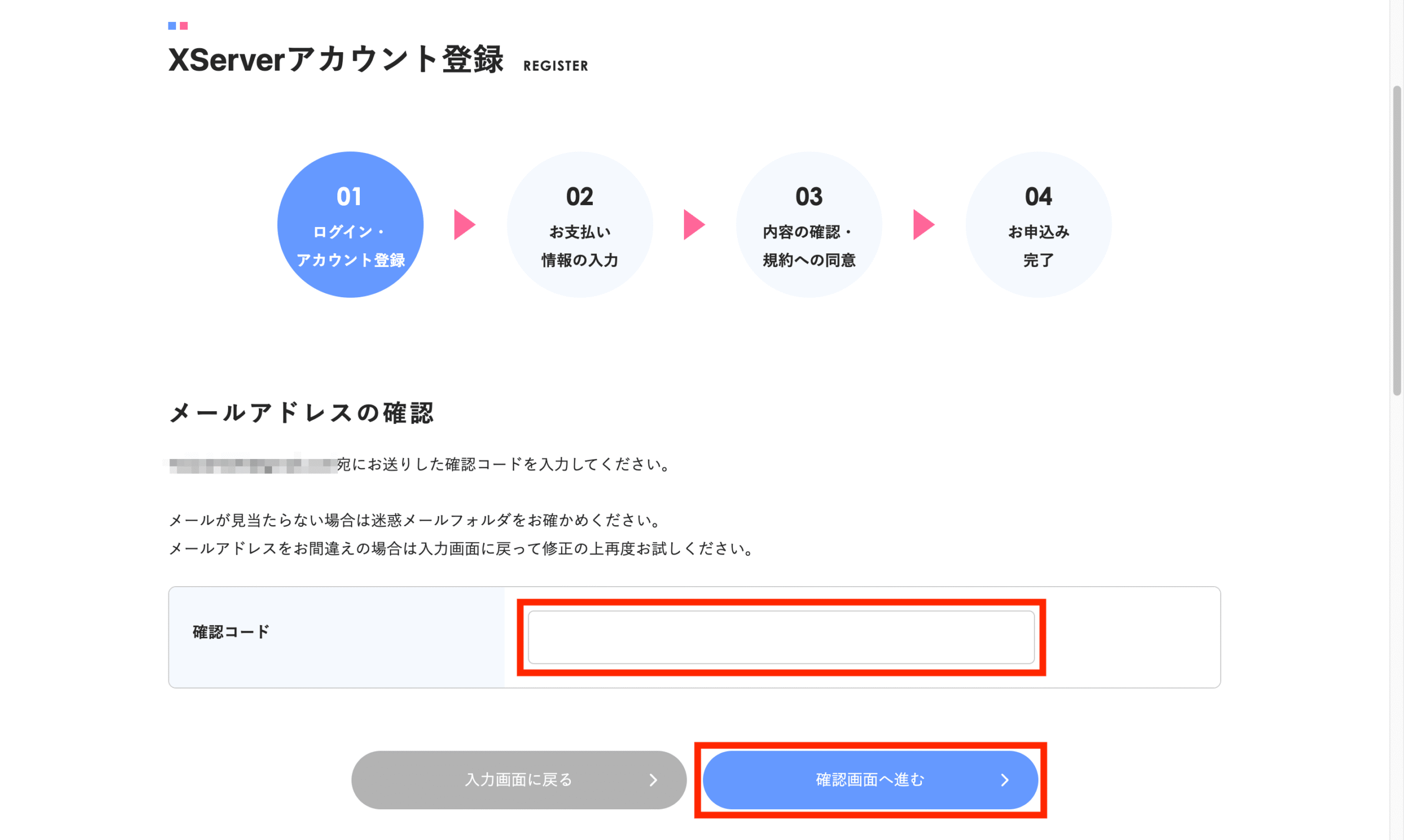Select step 01 ログイン・アカウント登録 circle
The width and height of the screenshot is (1404, 840).
click(350, 224)
